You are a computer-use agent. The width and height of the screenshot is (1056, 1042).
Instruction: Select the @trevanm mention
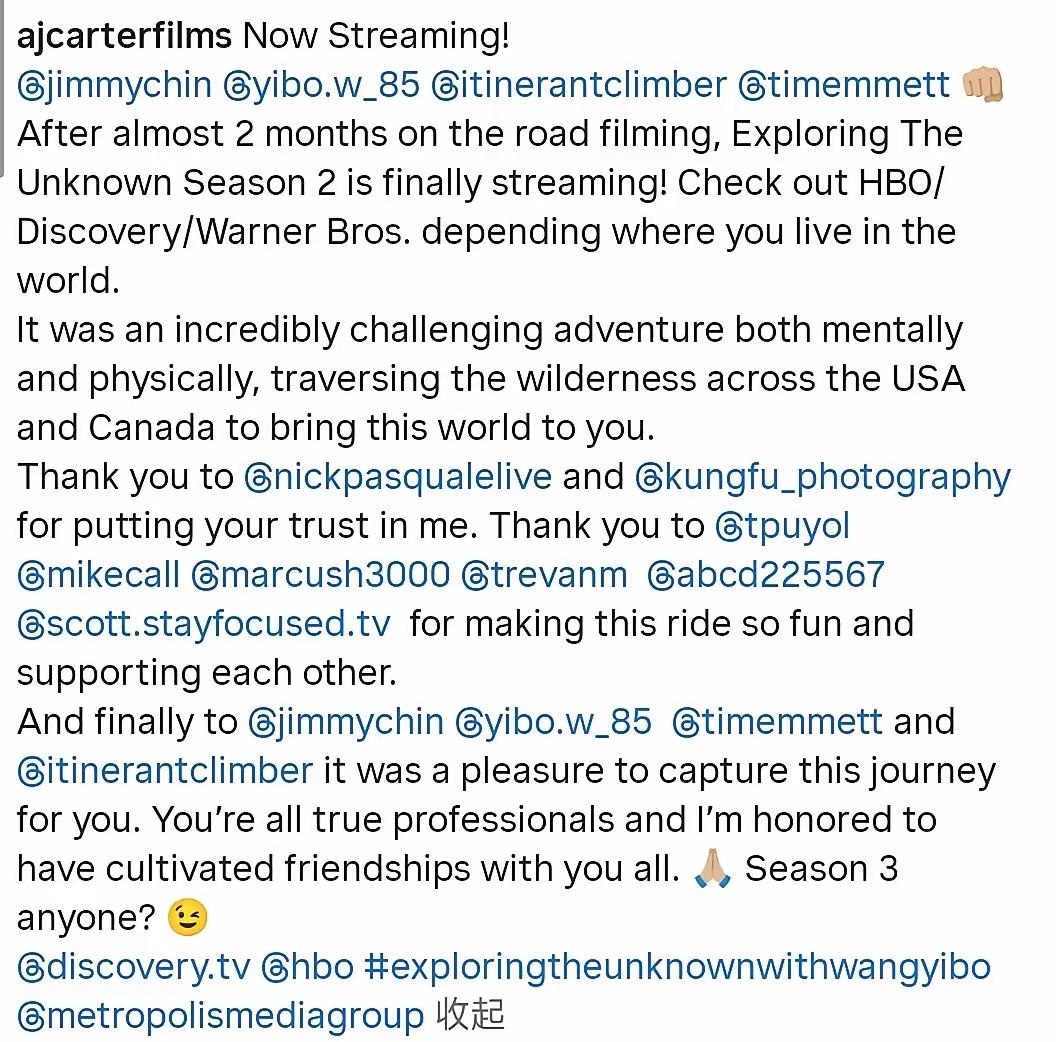[x=544, y=575]
